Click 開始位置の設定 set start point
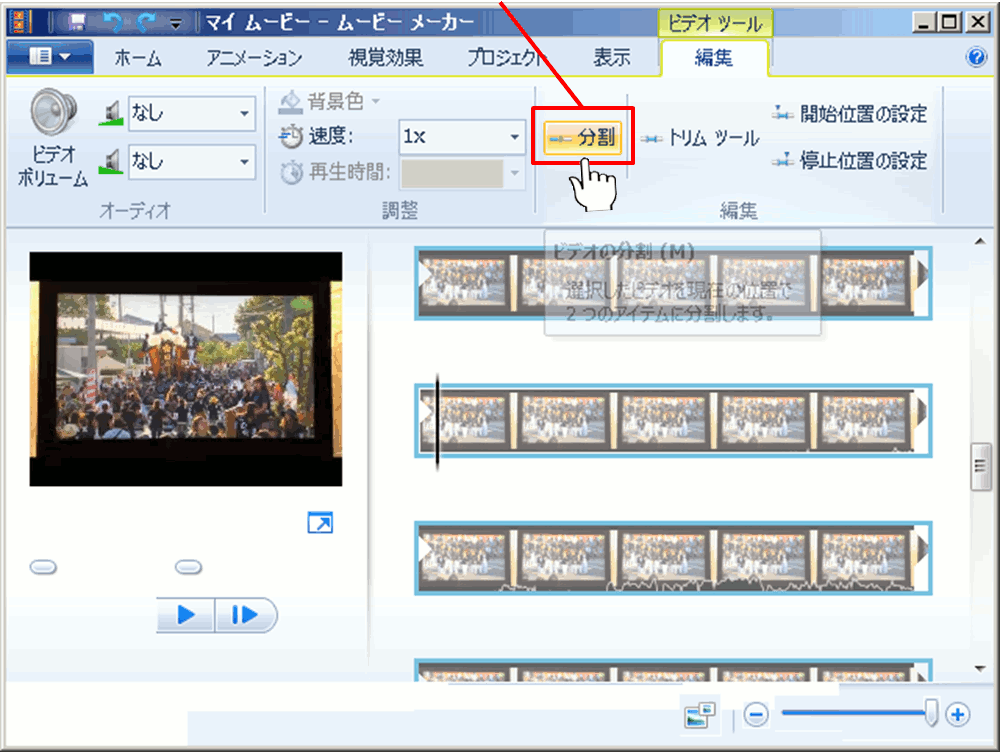The height and width of the screenshot is (752, 1000). pos(851,114)
